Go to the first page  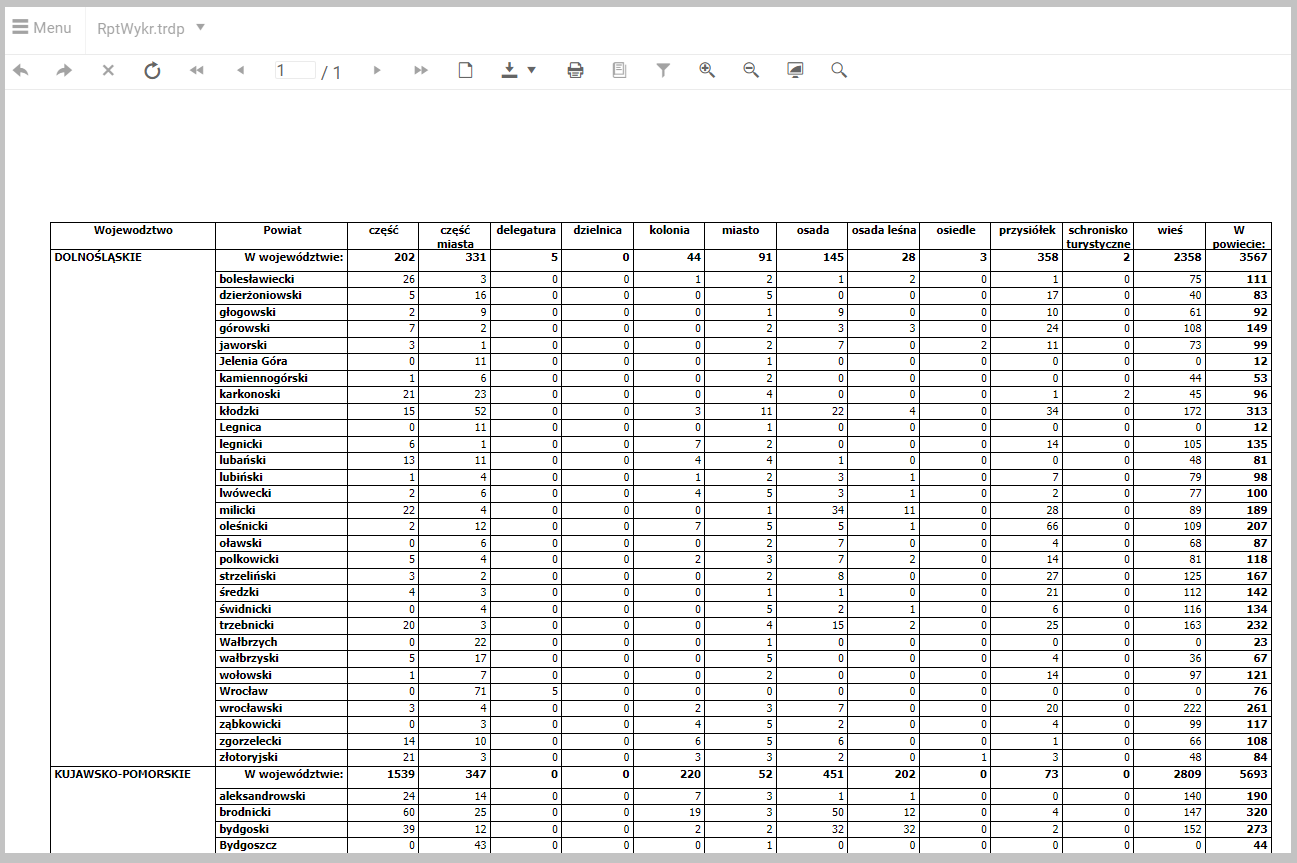196,70
